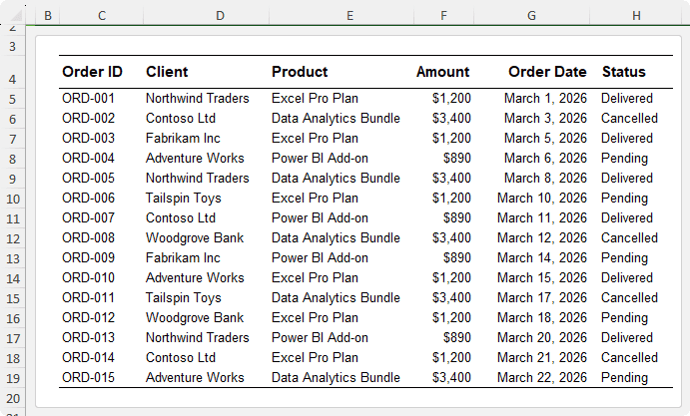Click the $1,200 amount for ORD-001
This screenshot has width=690, height=416.
pos(451,98)
